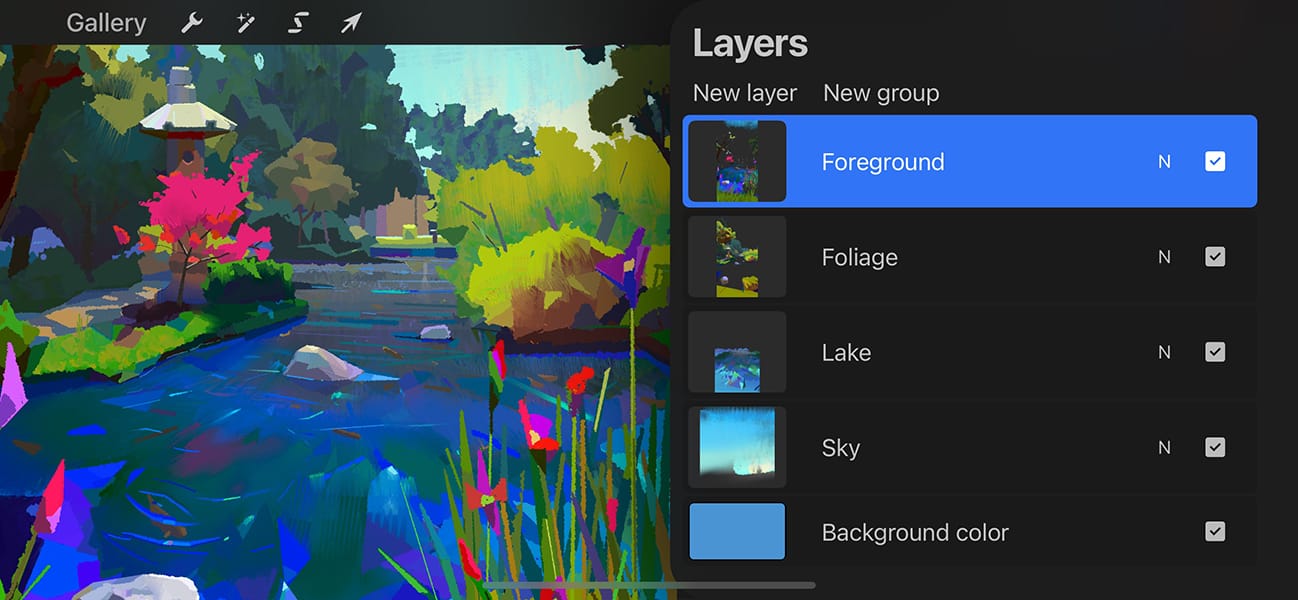Click the Background color label
Image resolution: width=1298 pixels, height=600 pixels.
coord(915,533)
